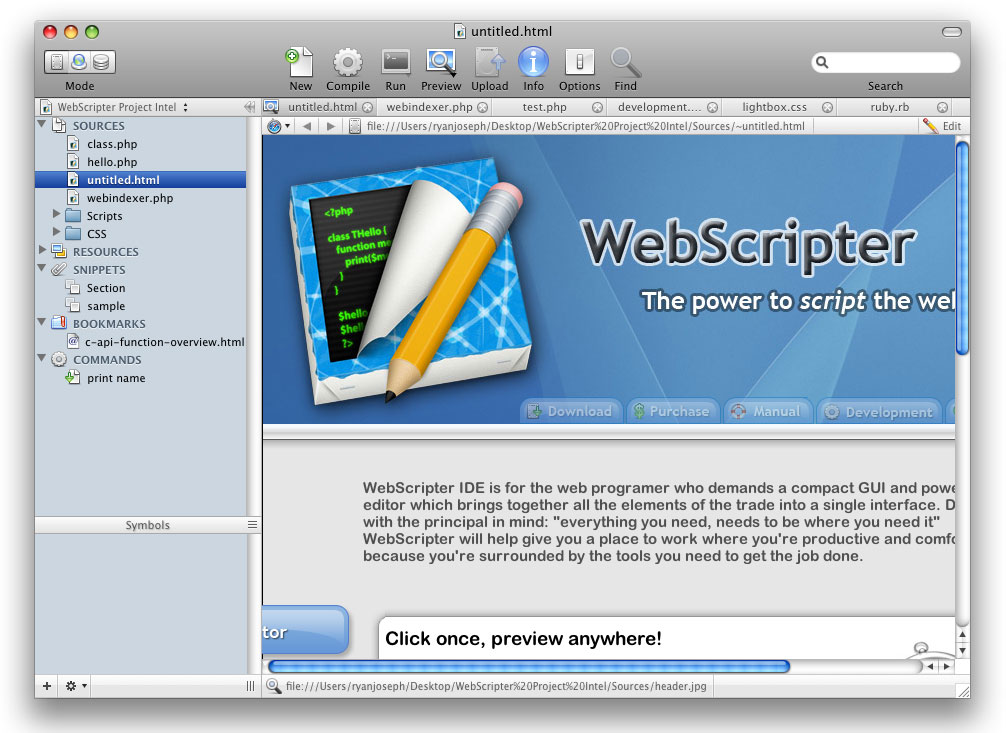
Task: Switch Mode to the editor segment
Action: click(x=56, y=62)
